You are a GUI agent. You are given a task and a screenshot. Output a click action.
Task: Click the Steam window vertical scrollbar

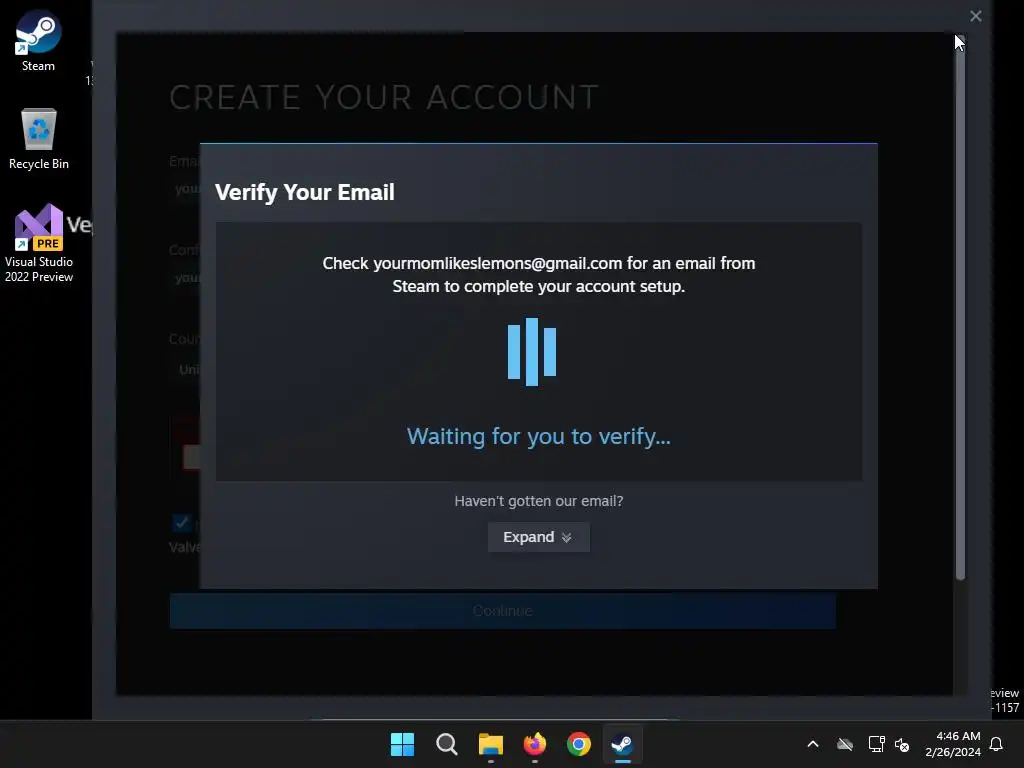960,307
